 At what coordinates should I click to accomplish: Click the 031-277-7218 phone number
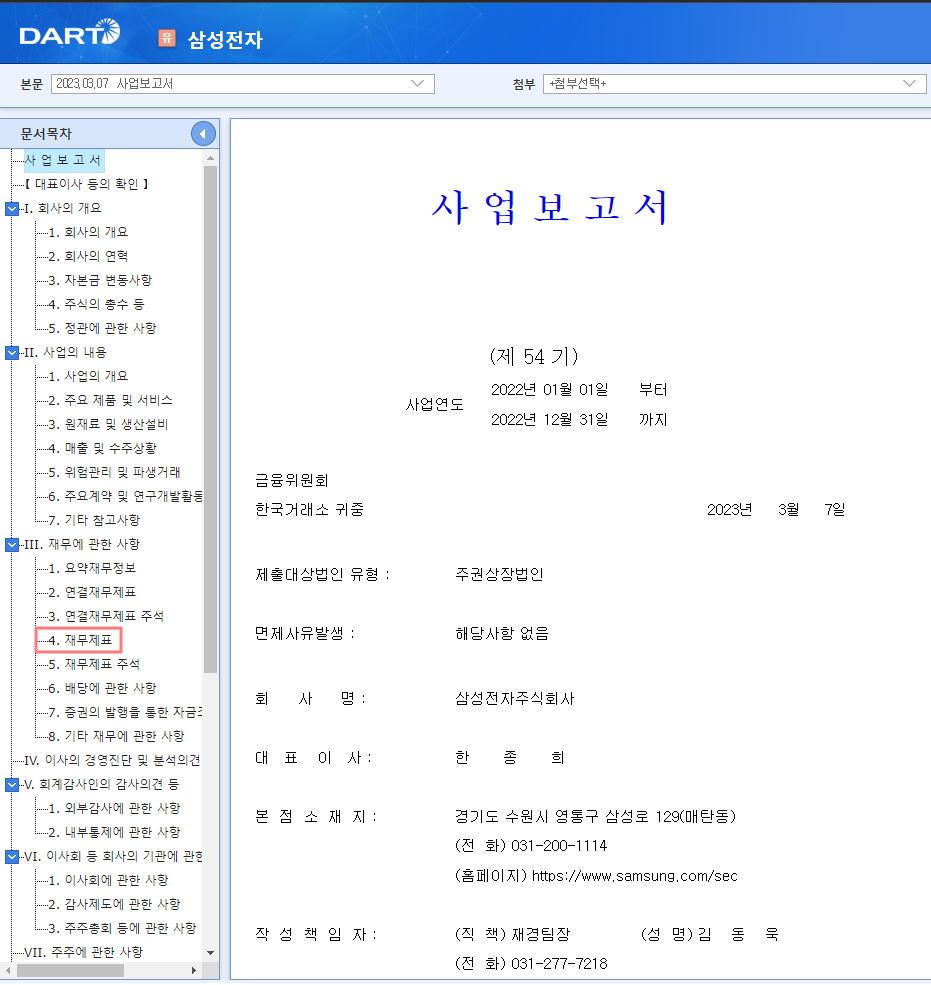(559, 964)
